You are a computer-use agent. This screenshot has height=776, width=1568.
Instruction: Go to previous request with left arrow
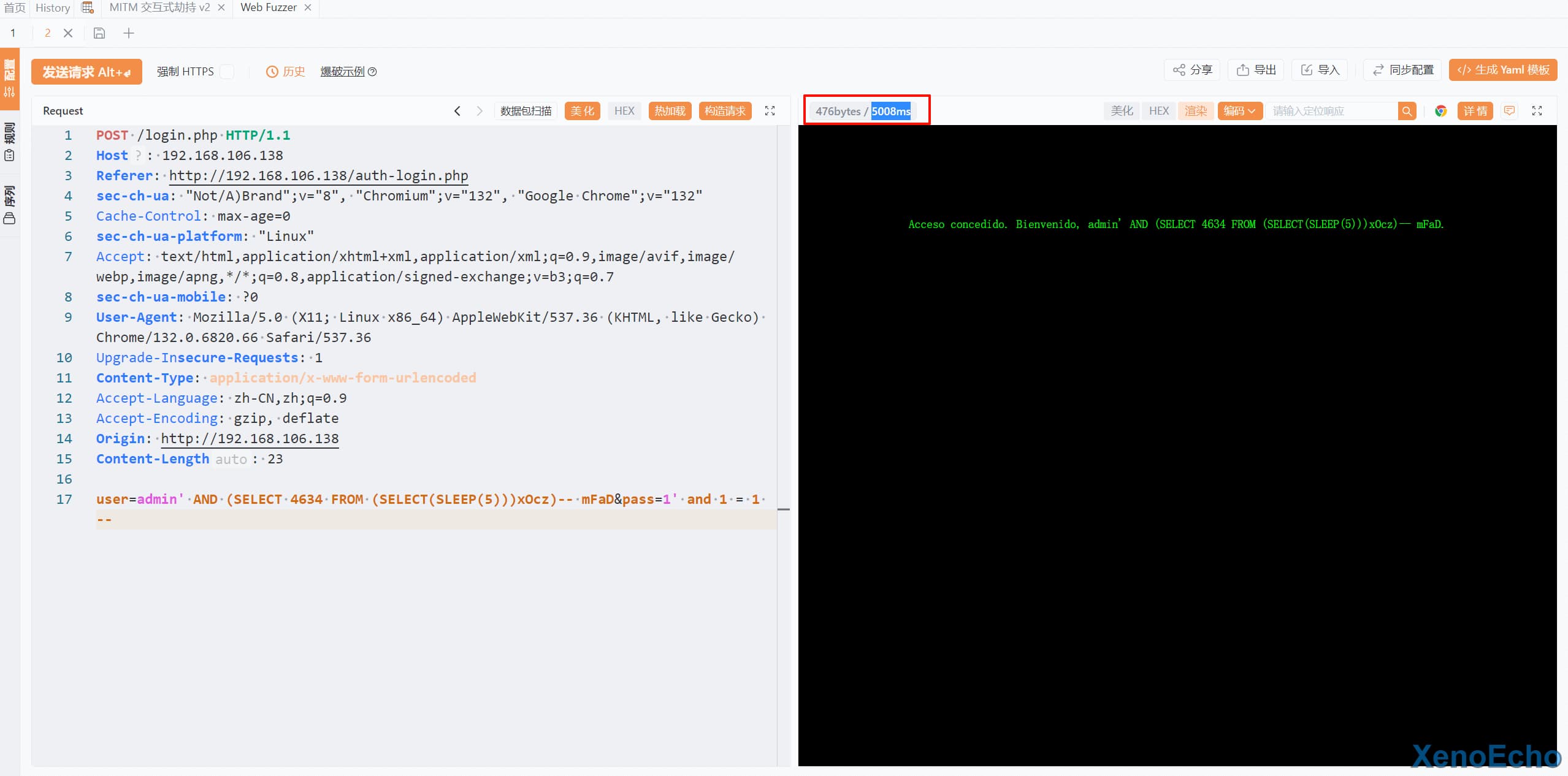tap(457, 111)
